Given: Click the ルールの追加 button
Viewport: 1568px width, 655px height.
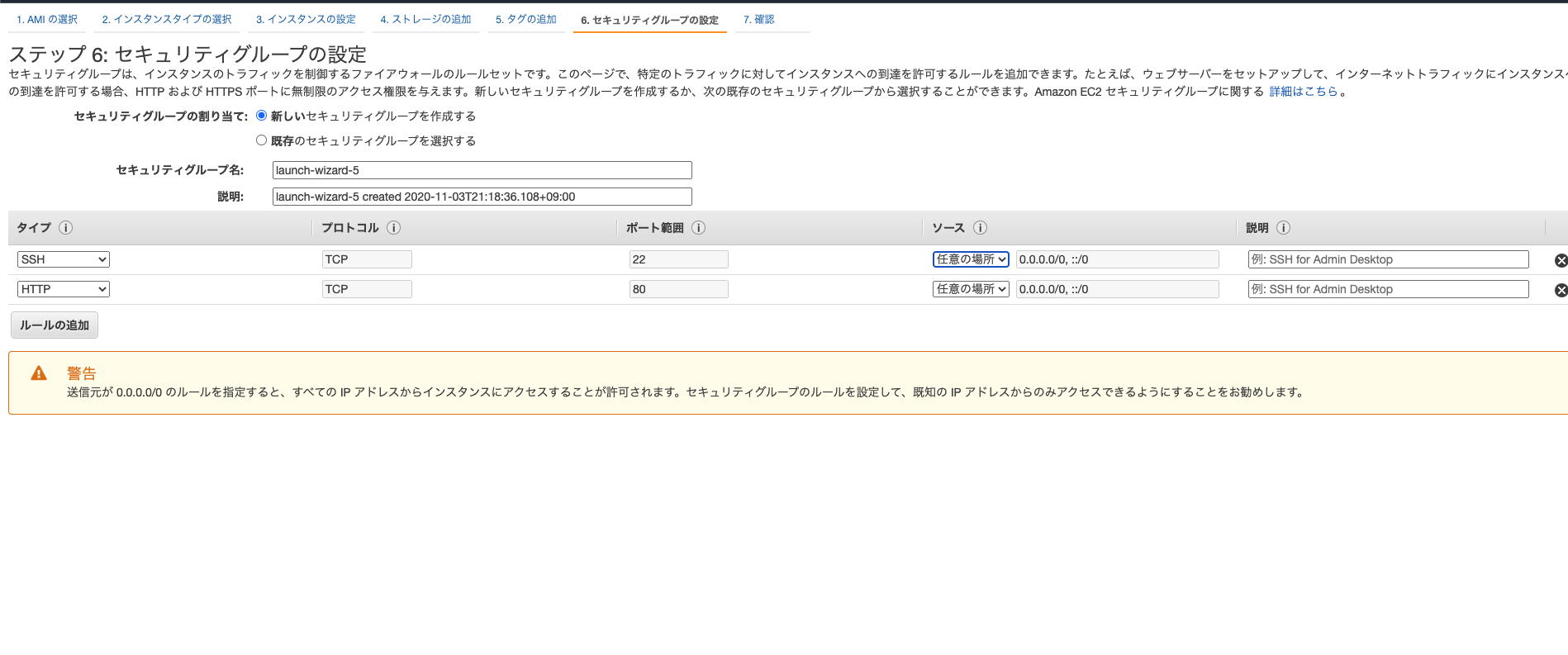Looking at the screenshot, I should click(x=55, y=325).
